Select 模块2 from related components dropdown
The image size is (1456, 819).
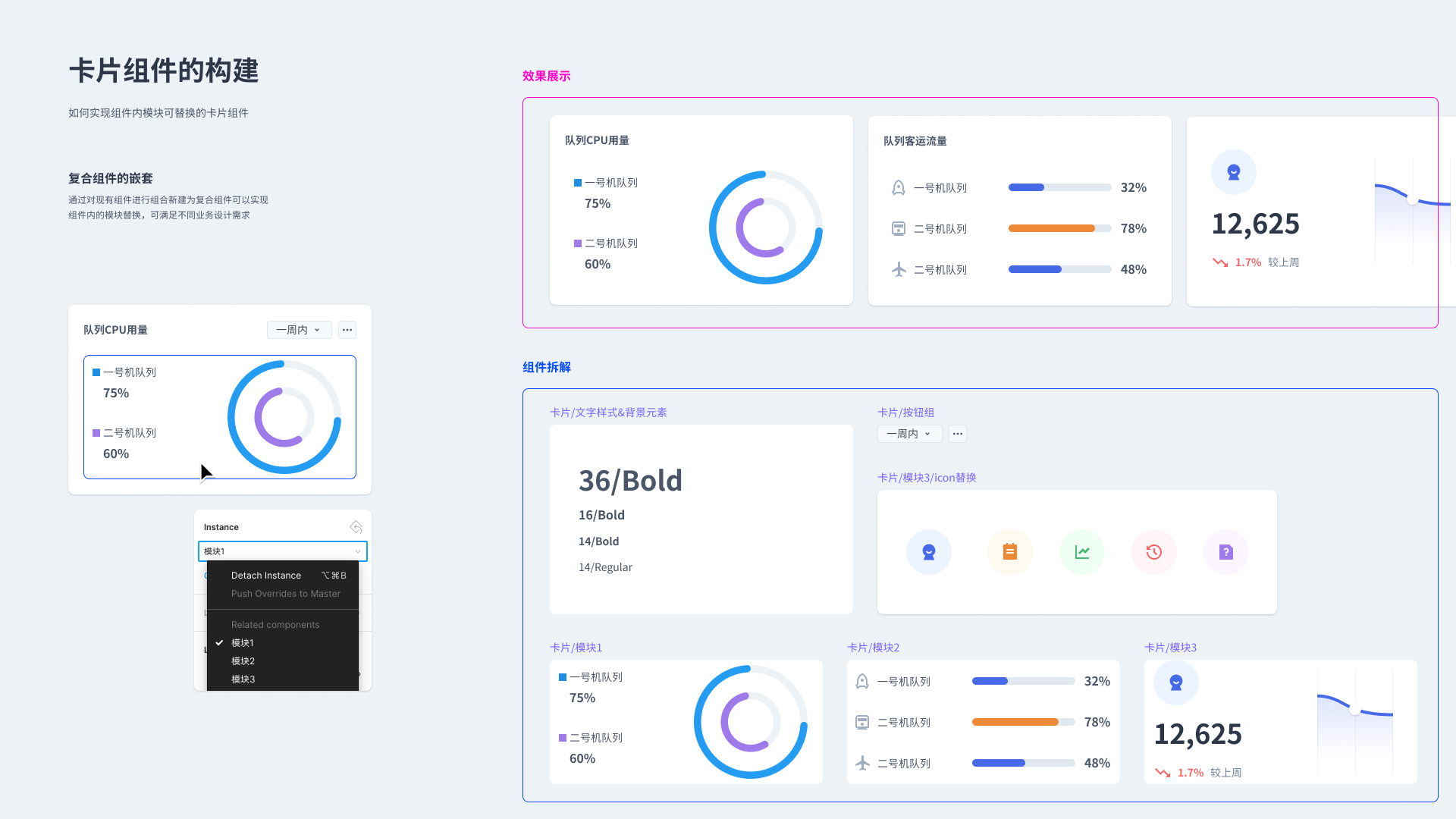[243, 660]
